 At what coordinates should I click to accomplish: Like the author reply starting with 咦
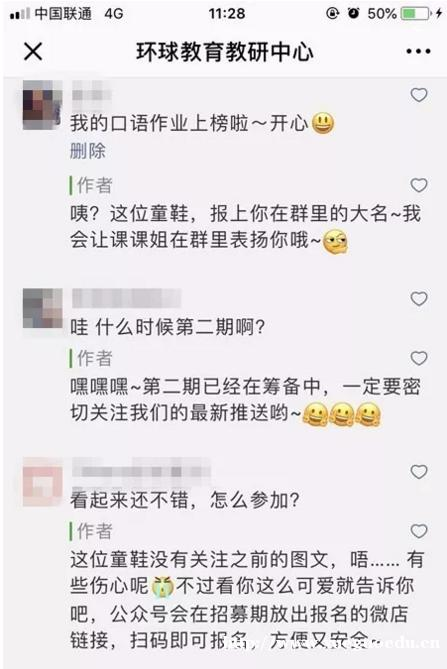(x=419, y=185)
